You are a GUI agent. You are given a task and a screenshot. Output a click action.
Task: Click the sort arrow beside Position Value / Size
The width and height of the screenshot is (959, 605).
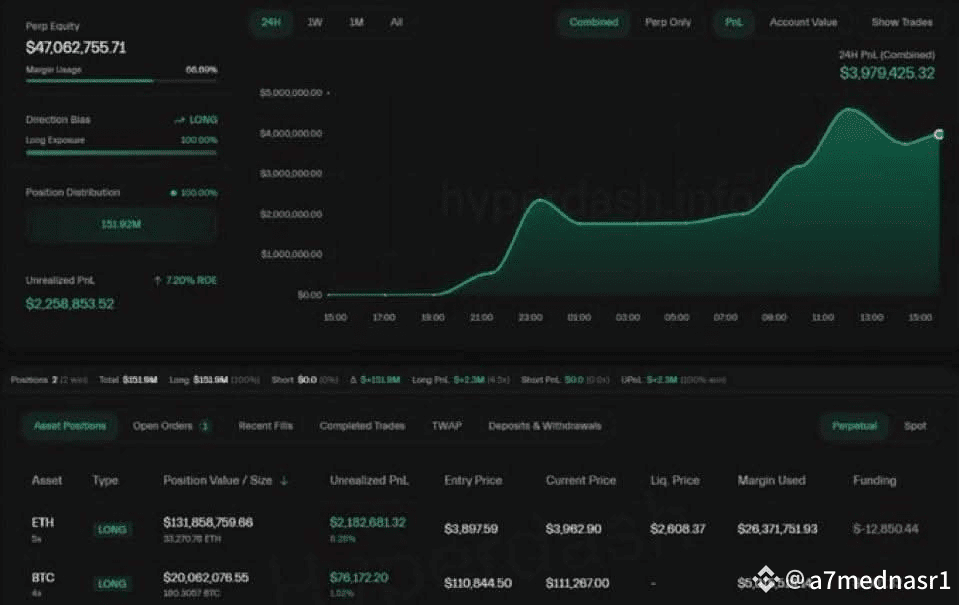click(284, 481)
